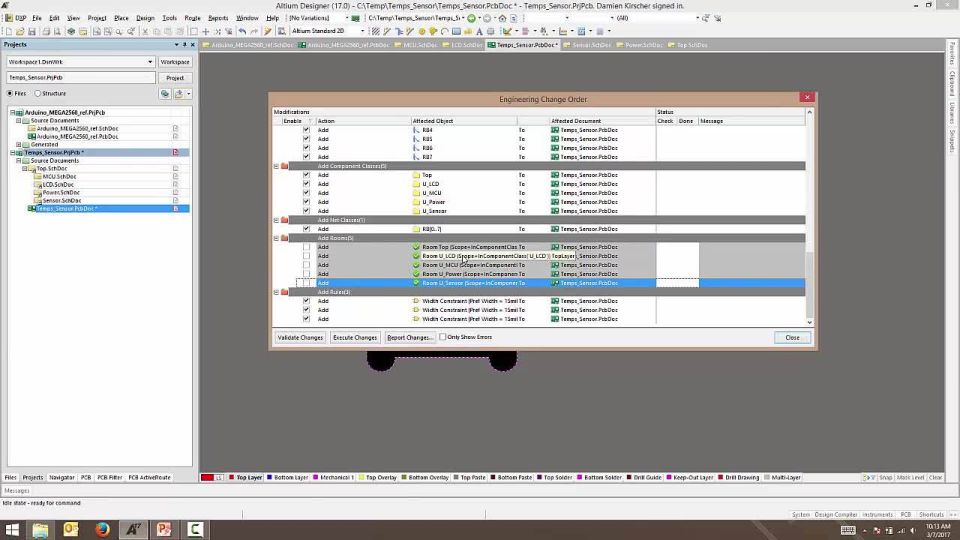This screenshot has height=540, width=960.
Task: Switch to the Navigator panel tab
Action: pyautogui.click(x=61, y=478)
